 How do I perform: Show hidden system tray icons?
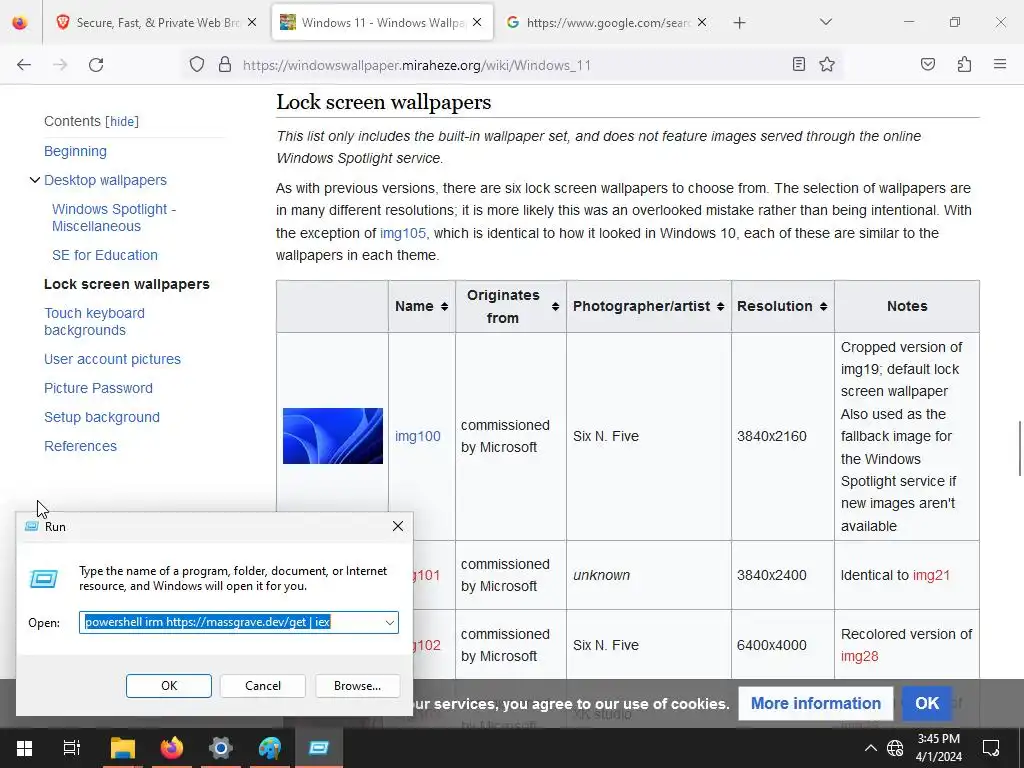(x=870, y=748)
